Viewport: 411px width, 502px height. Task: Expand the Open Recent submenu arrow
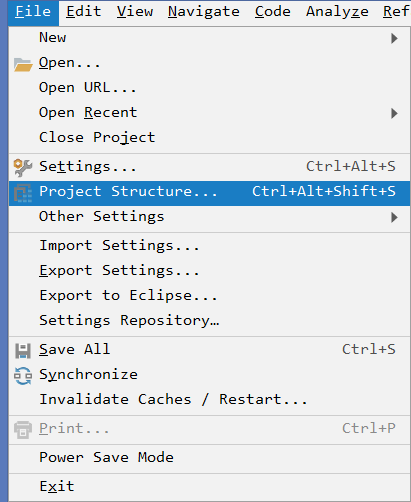394,113
